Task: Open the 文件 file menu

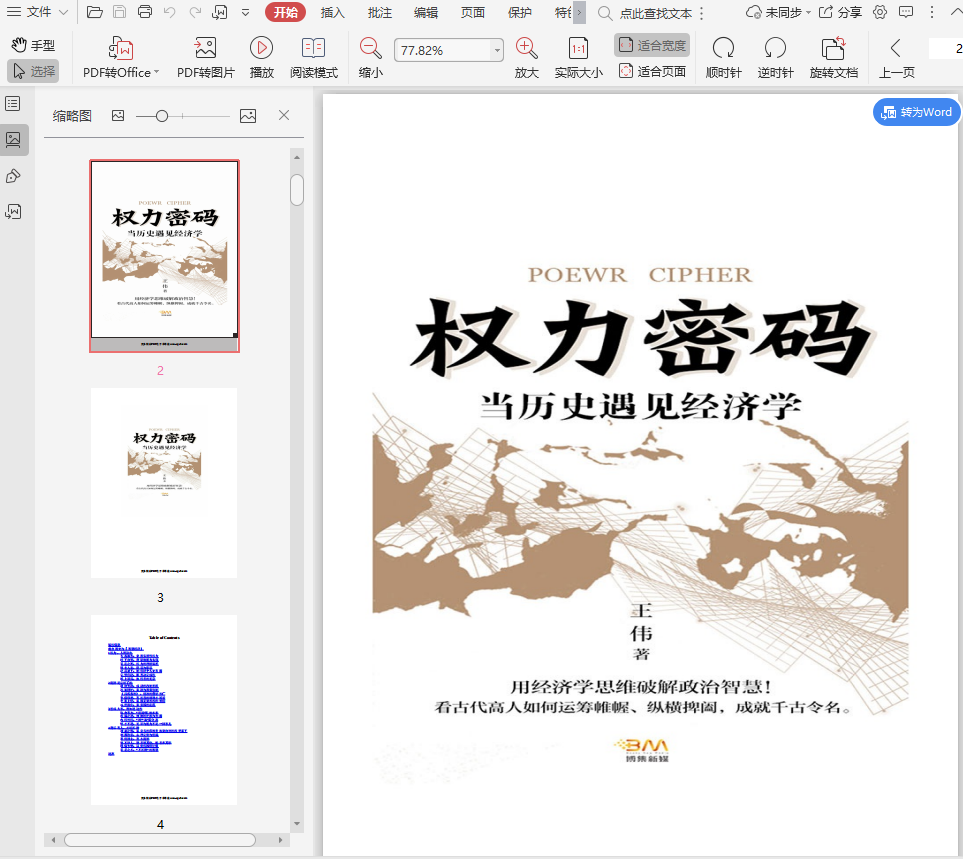Action: pyautogui.click(x=38, y=12)
